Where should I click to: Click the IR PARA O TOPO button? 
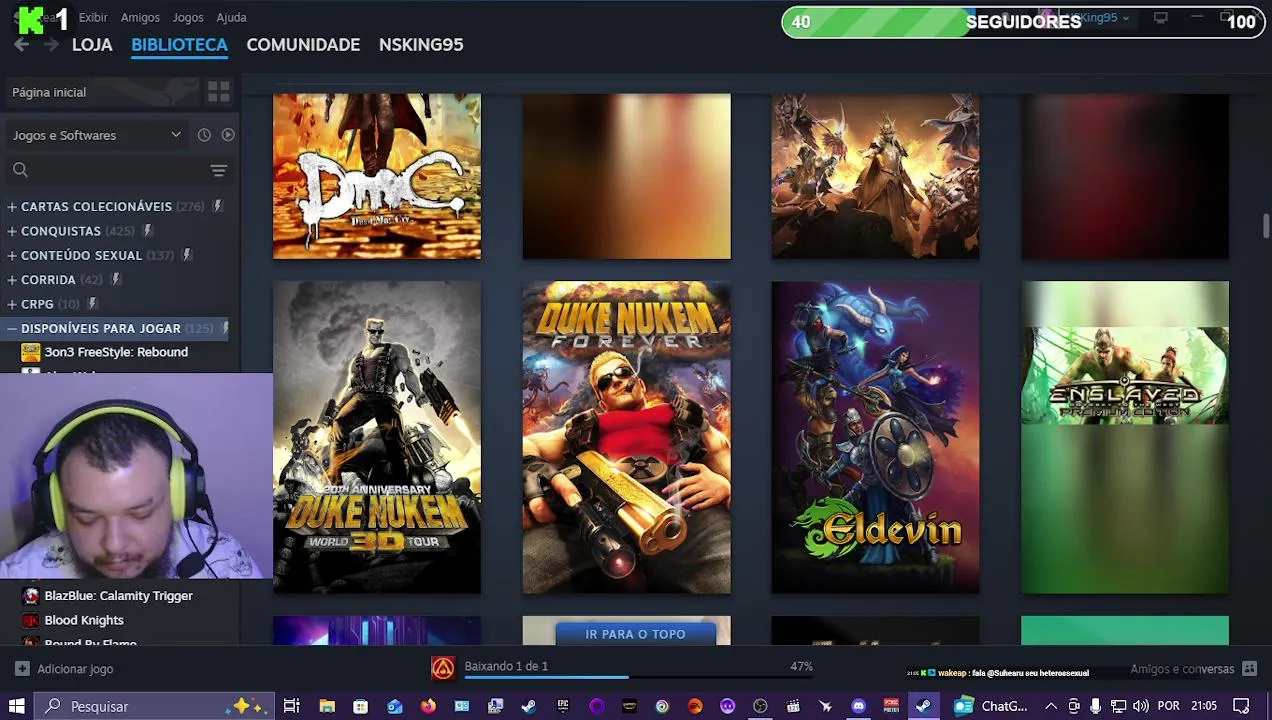coord(636,634)
